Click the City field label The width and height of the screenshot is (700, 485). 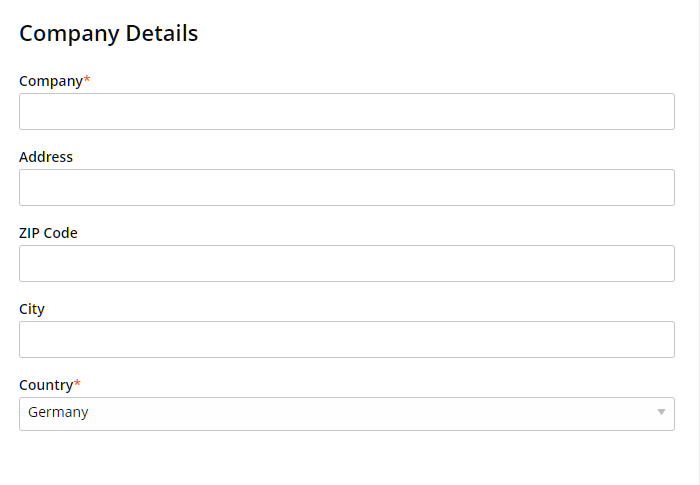32,309
